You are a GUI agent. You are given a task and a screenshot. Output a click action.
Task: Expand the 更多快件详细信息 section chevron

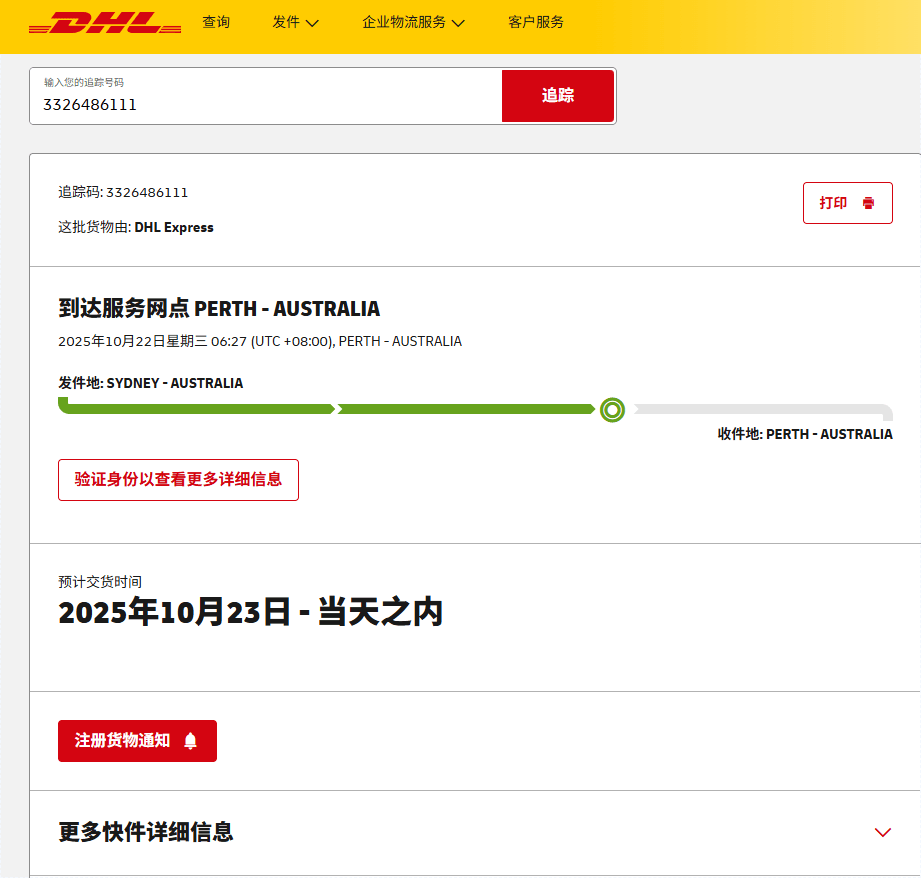[882, 832]
